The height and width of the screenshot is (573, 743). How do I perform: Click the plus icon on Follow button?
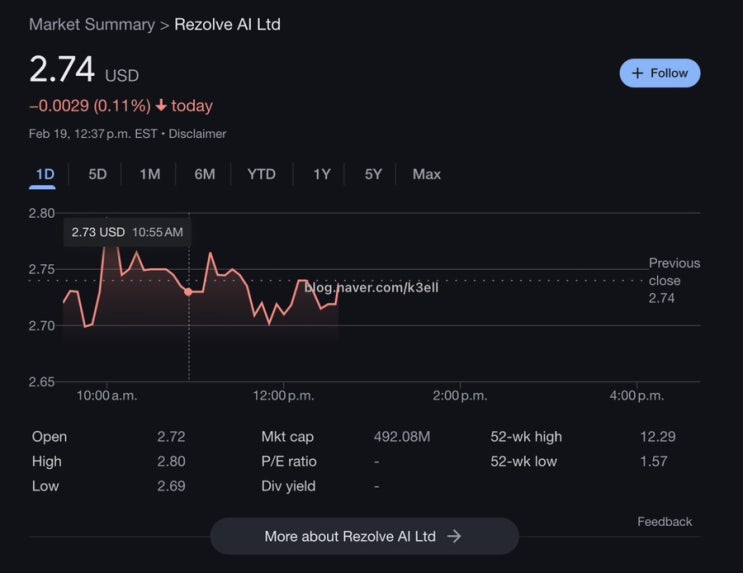[x=638, y=73]
